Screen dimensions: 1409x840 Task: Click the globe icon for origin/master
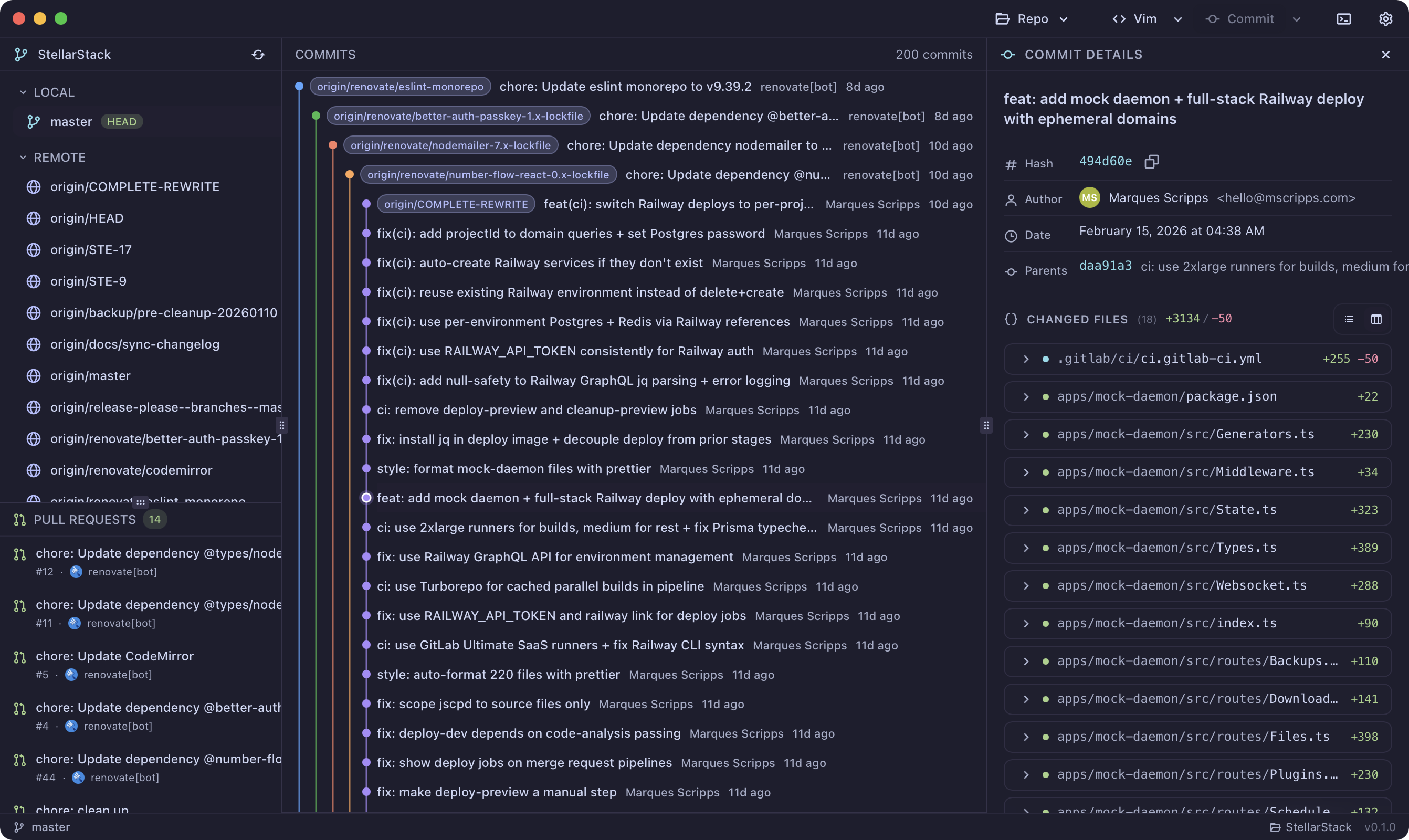(34, 376)
